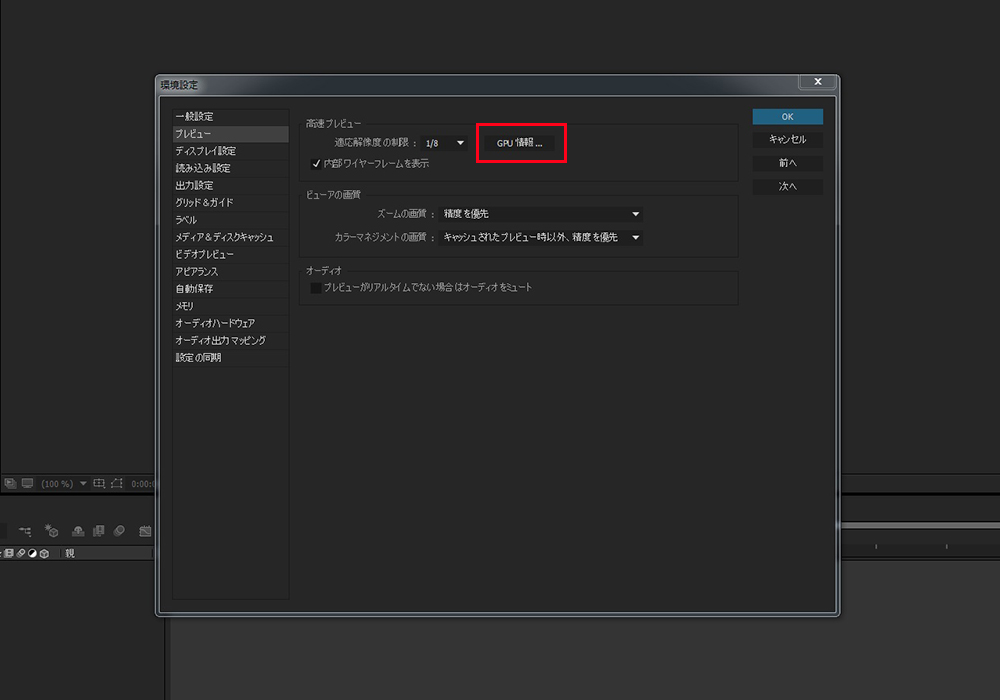
Task: Open the composition mini-flowchart icon
Action: pos(25,531)
